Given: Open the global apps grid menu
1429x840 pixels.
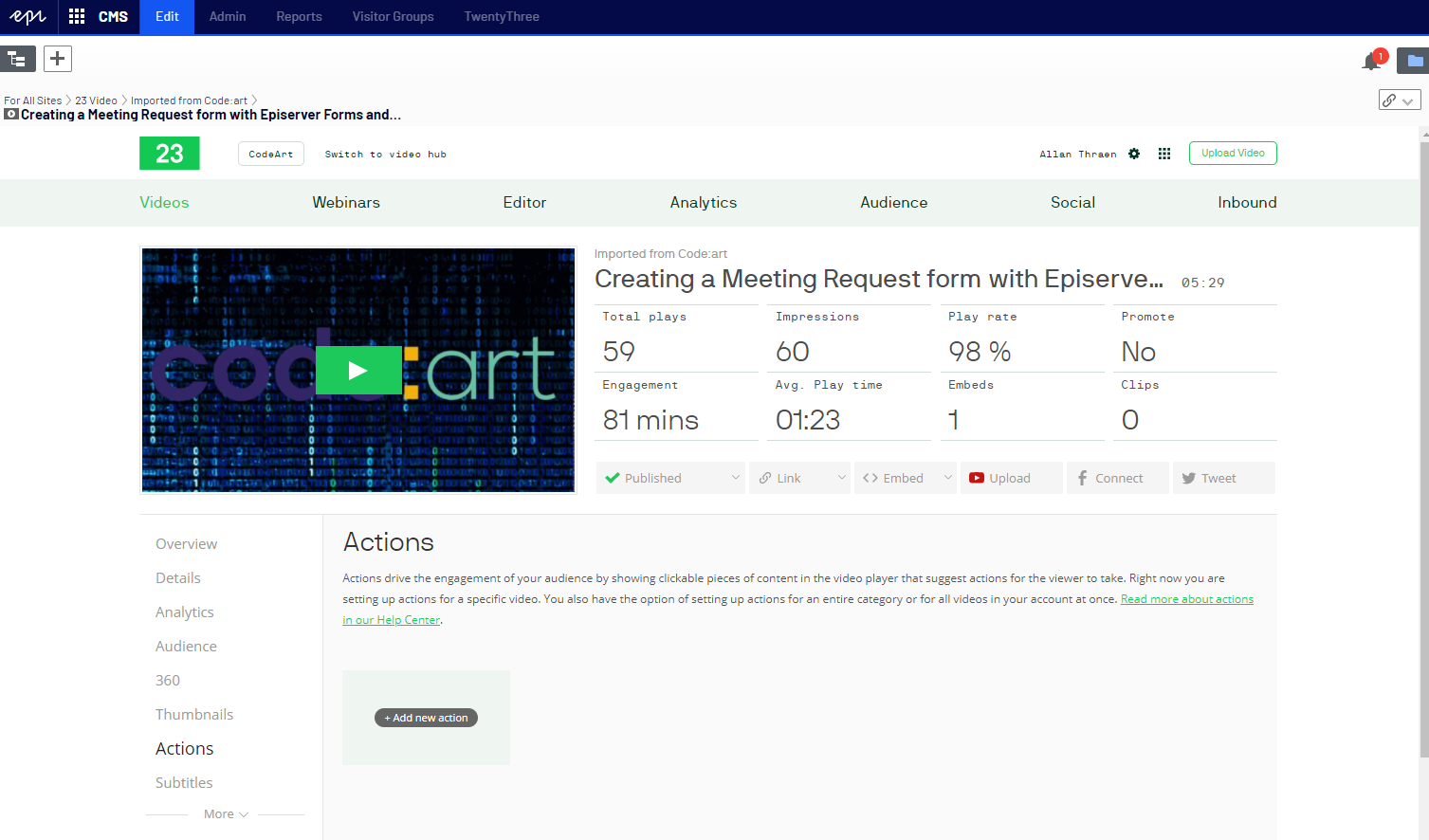Looking at the screenshot, I should pos(77,17).
